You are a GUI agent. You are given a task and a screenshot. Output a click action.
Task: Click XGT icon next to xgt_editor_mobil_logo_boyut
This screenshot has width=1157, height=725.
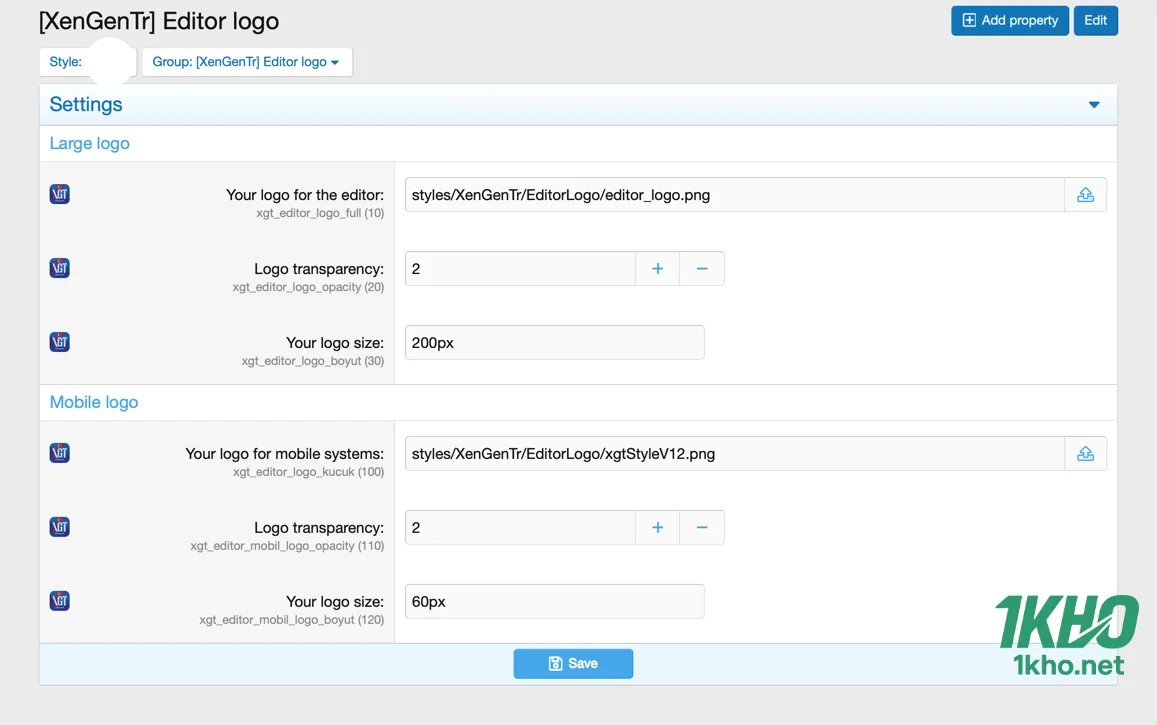60,601
